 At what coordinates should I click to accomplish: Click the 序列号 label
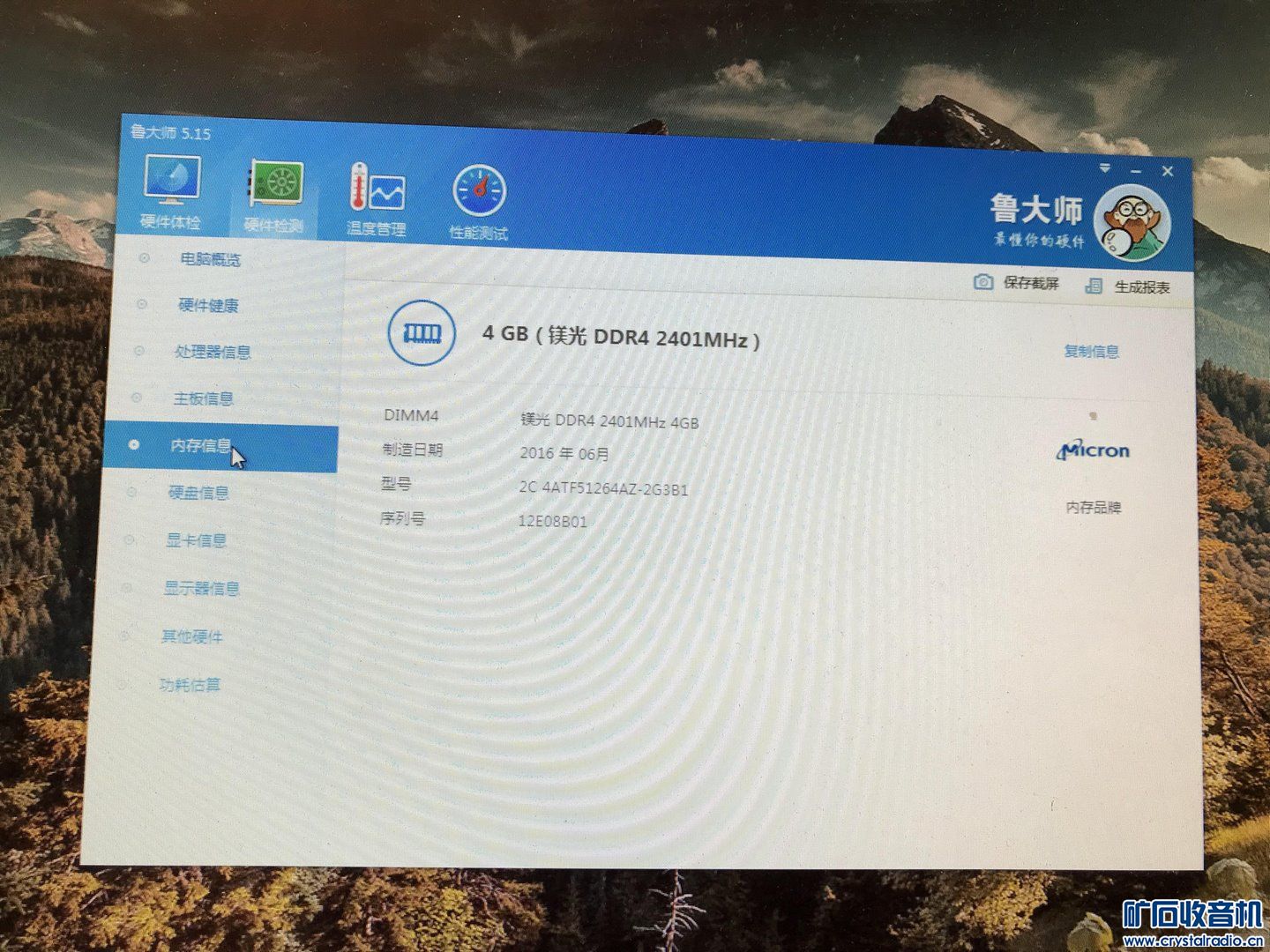[x=402, y=518]
